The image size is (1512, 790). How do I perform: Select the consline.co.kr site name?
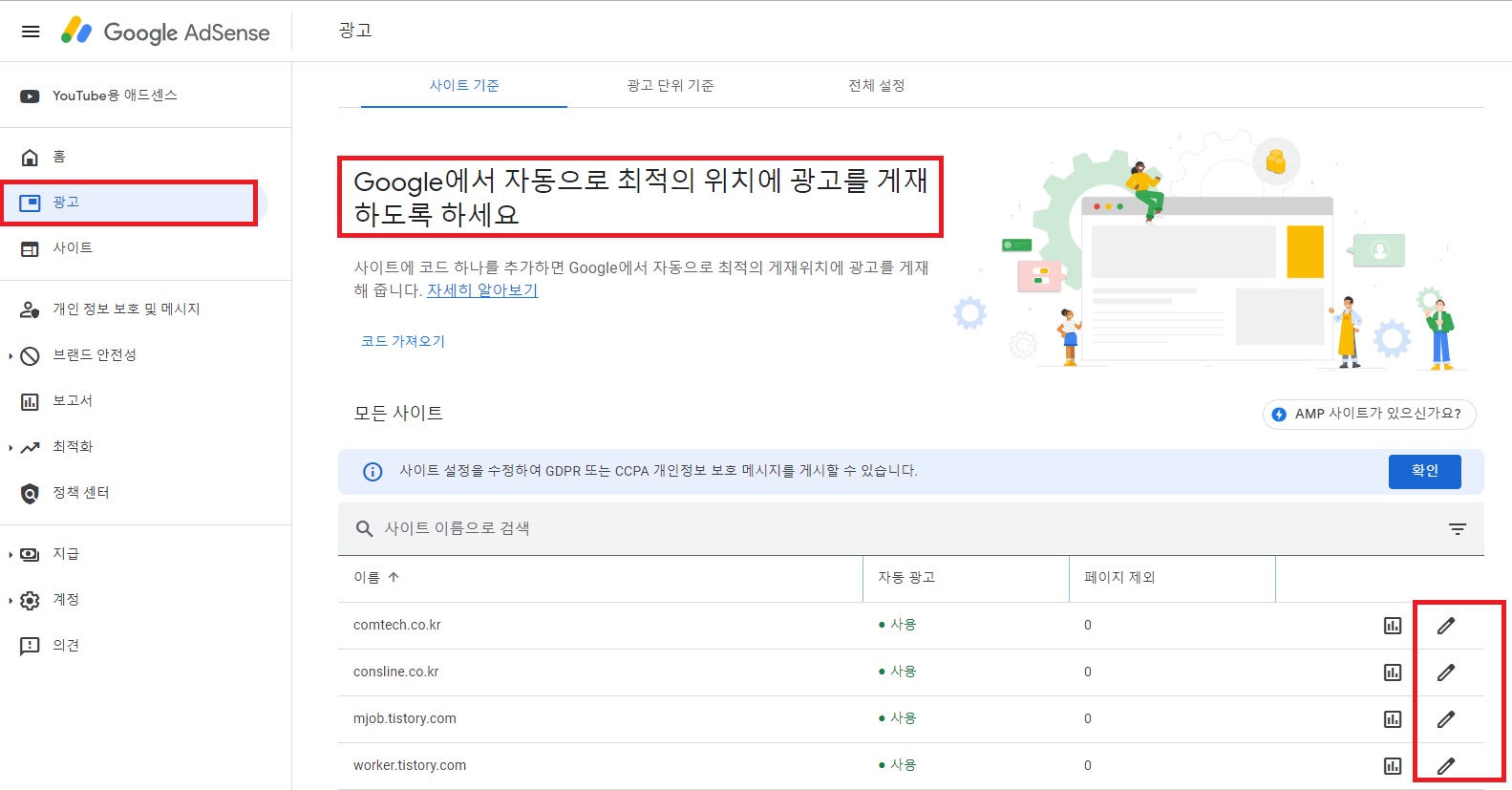pyautogui.click(x=396, y=673)
